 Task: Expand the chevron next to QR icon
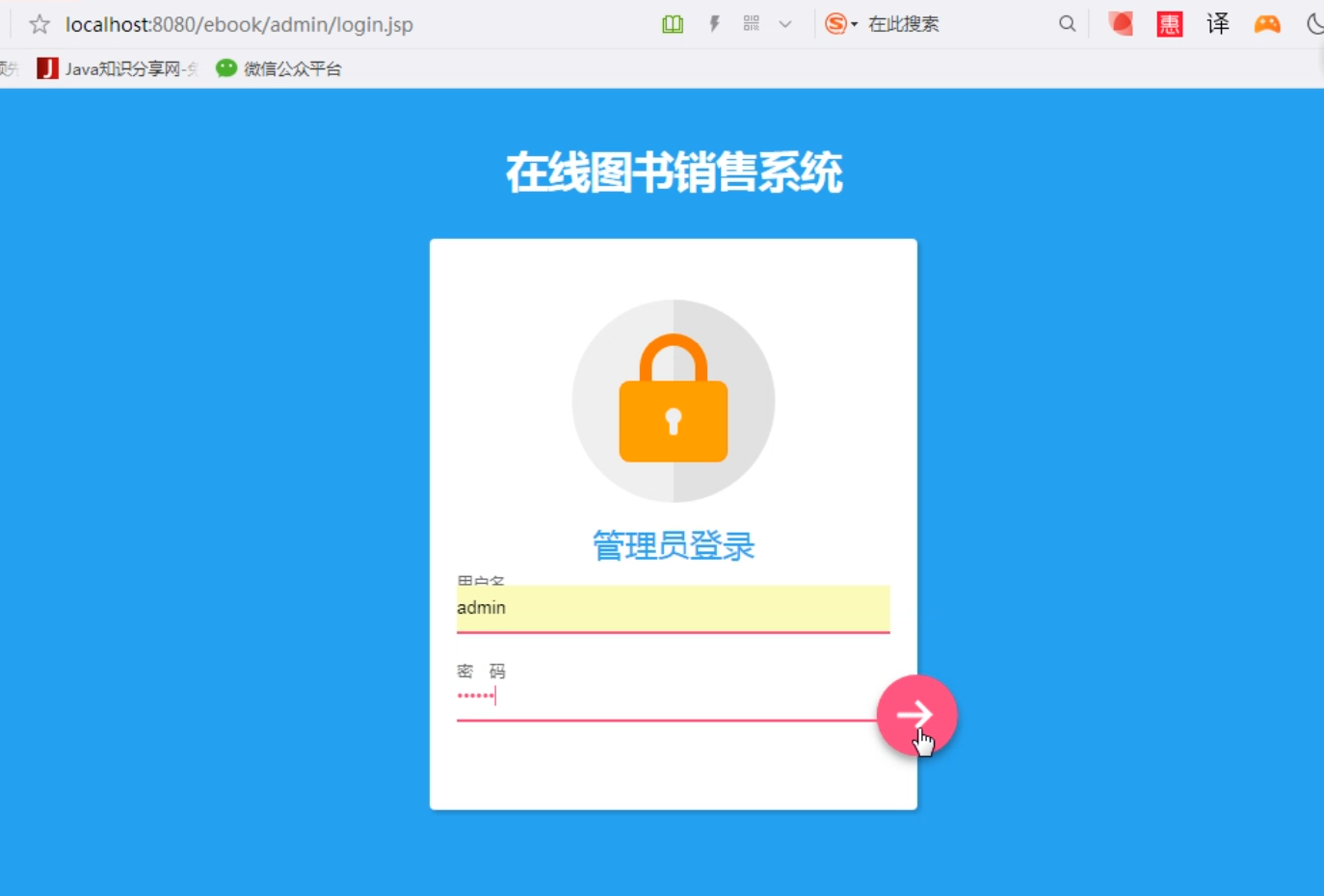pos(785,24)
